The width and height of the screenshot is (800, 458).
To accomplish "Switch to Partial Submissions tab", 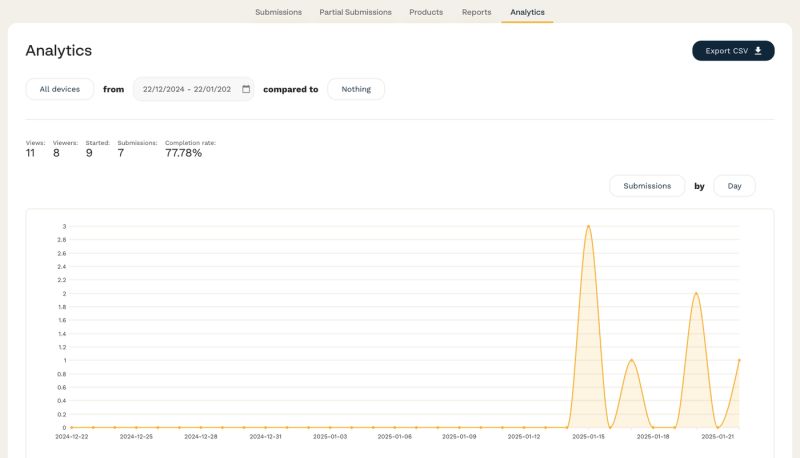I will 355,12.
